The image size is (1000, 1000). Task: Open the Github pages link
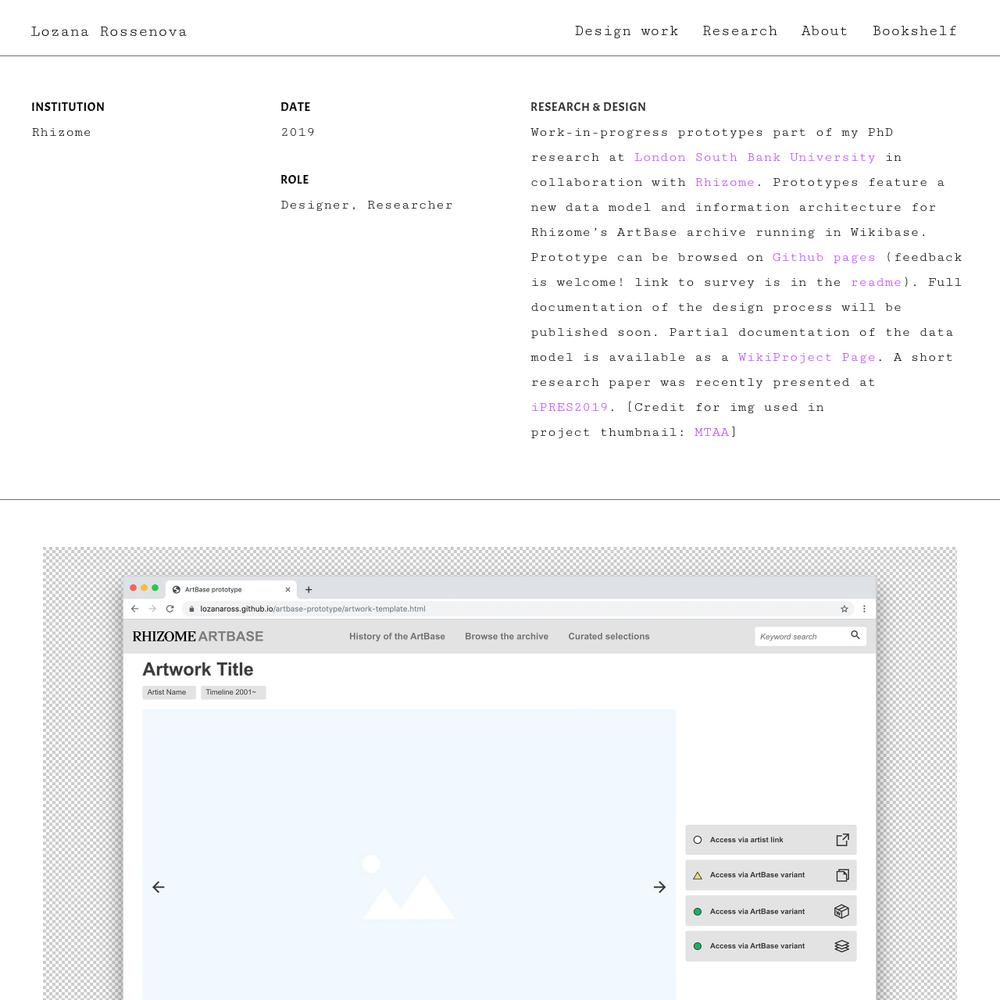pyautogui.click(x=823, y=257)
